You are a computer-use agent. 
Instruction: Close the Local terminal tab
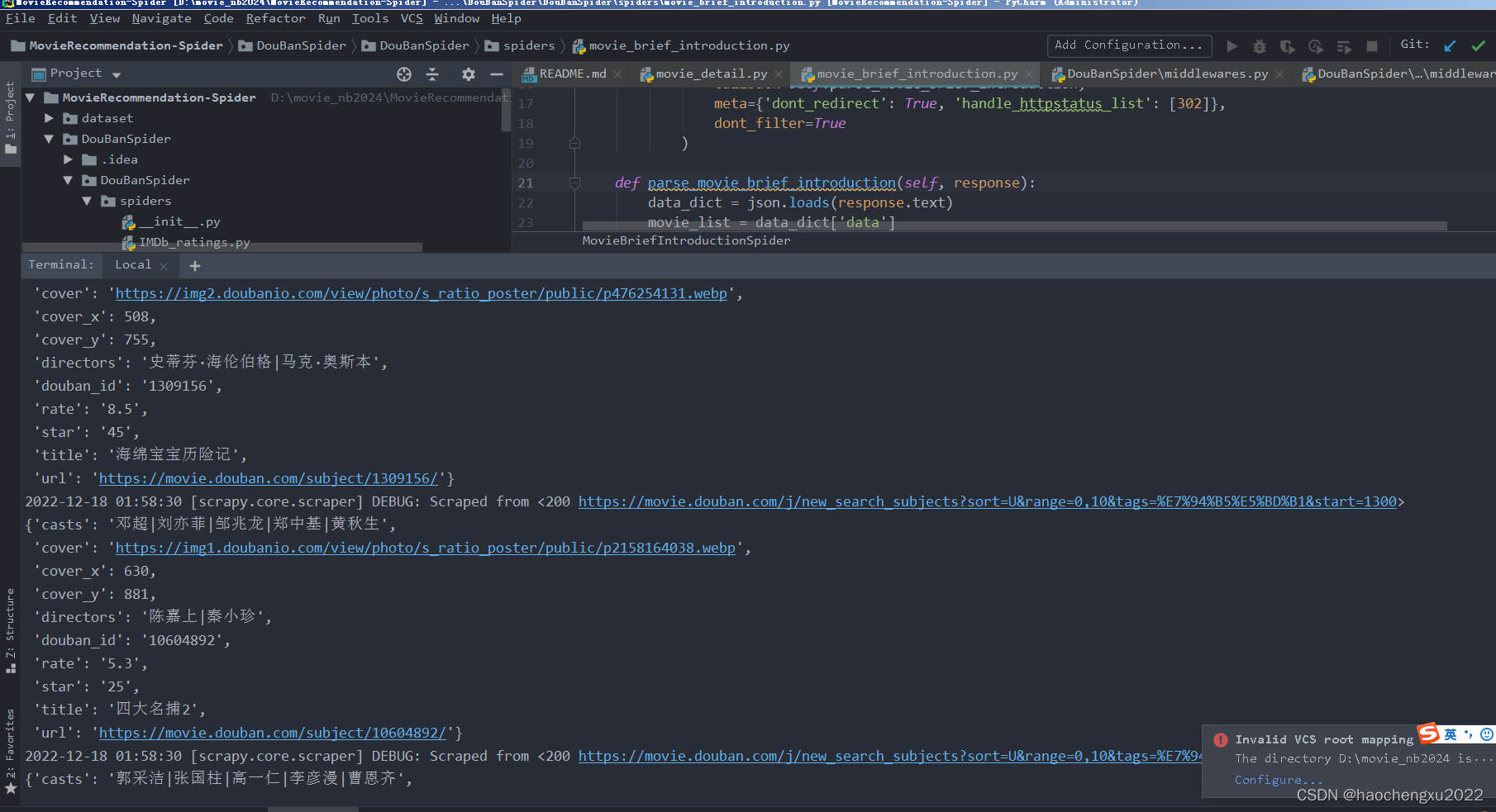pos(164,266)
